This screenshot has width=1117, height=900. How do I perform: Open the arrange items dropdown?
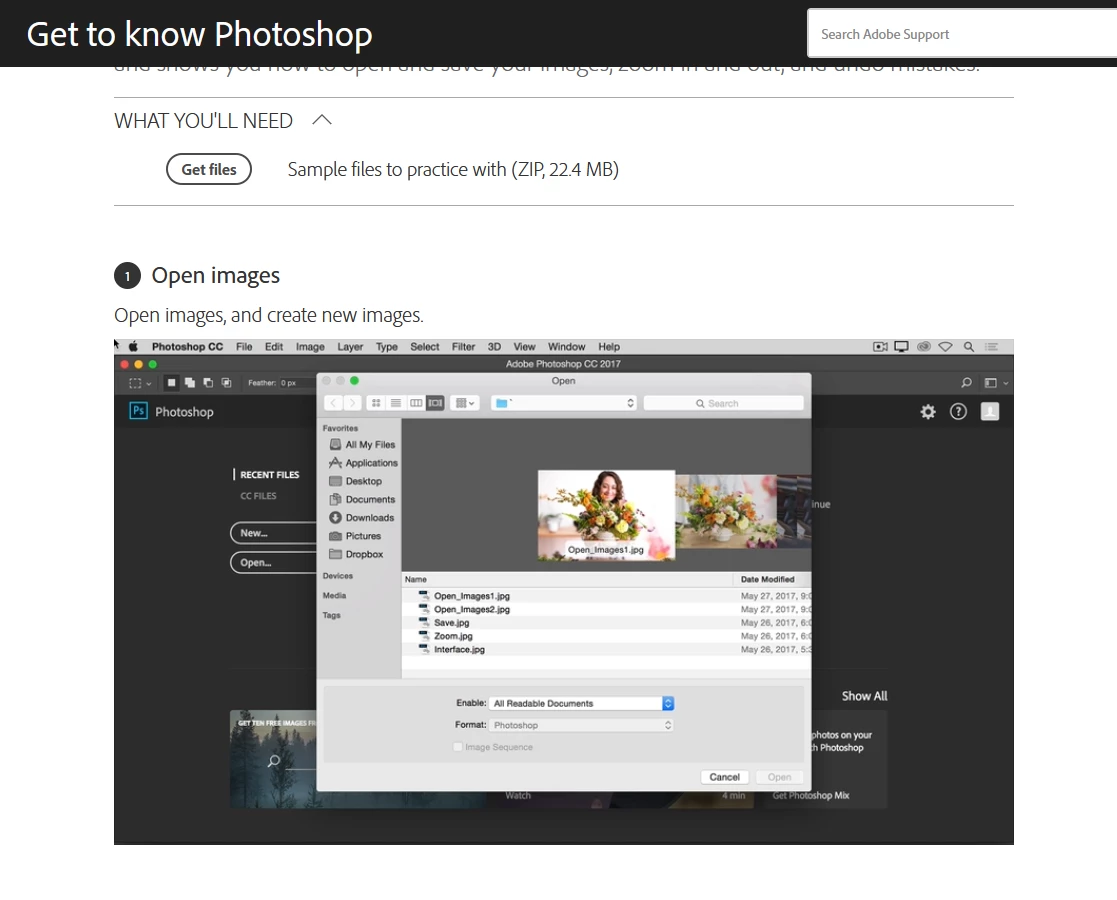(x=464, y=403)
